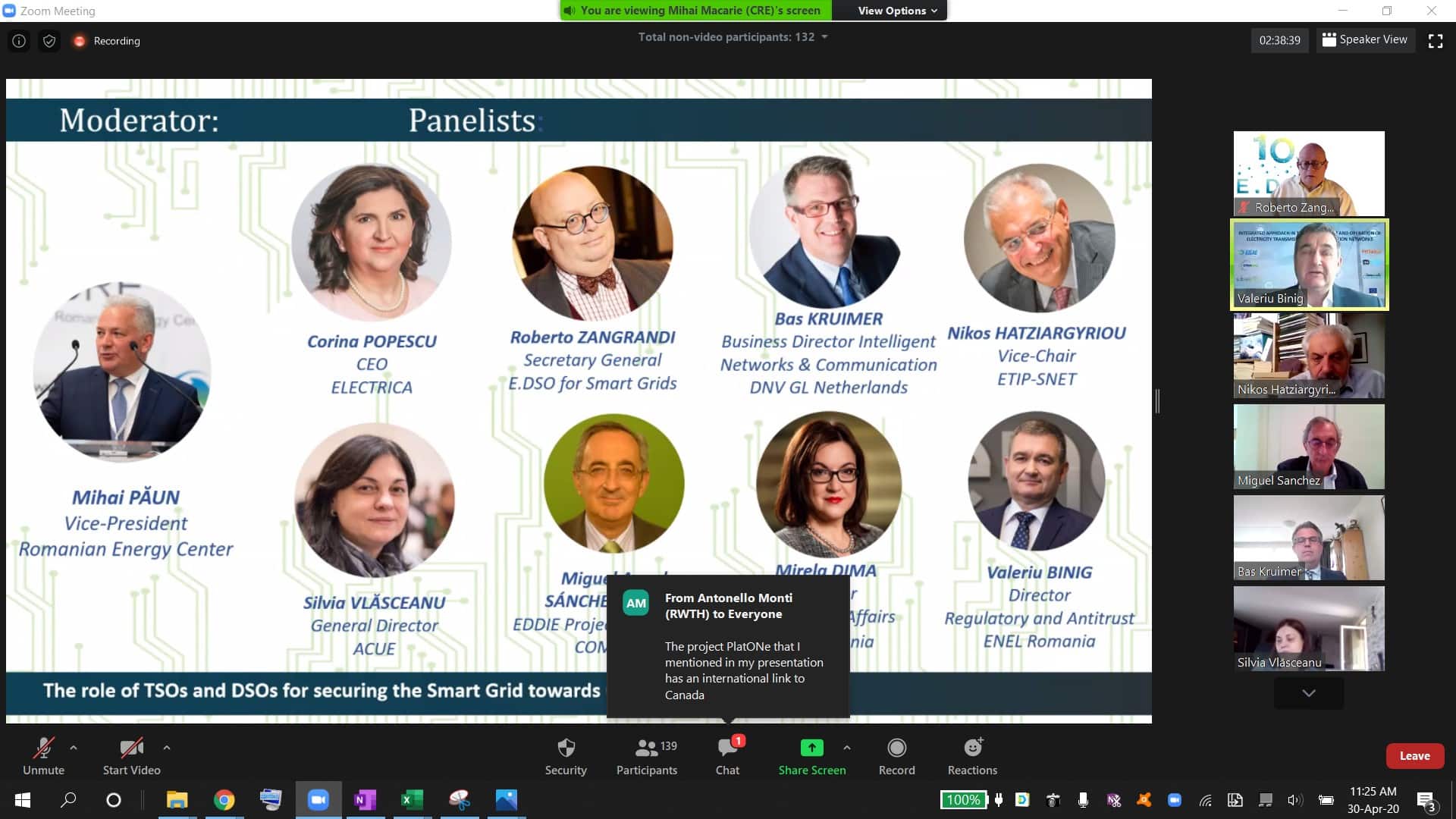Open the Security shield menu
The image size is (1456, 819).
566,756
